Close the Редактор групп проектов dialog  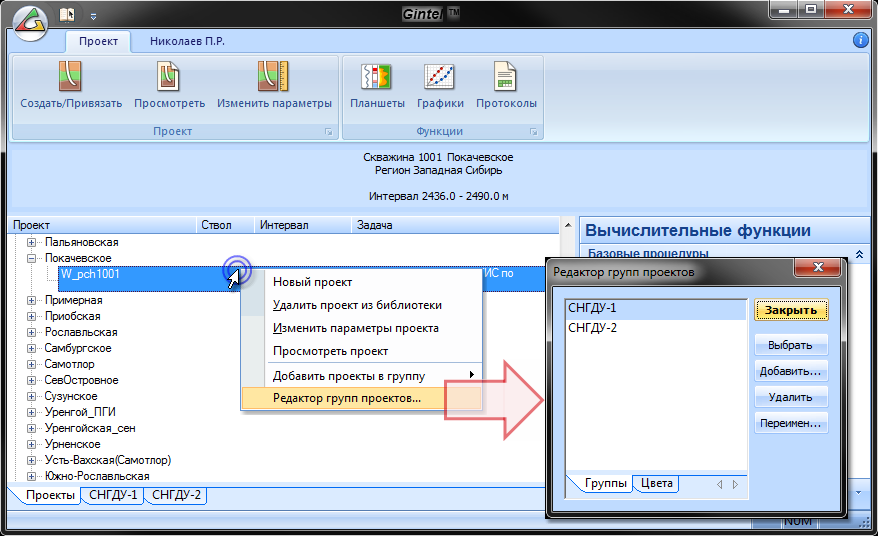pyautogui.click(x=818, y=267)
